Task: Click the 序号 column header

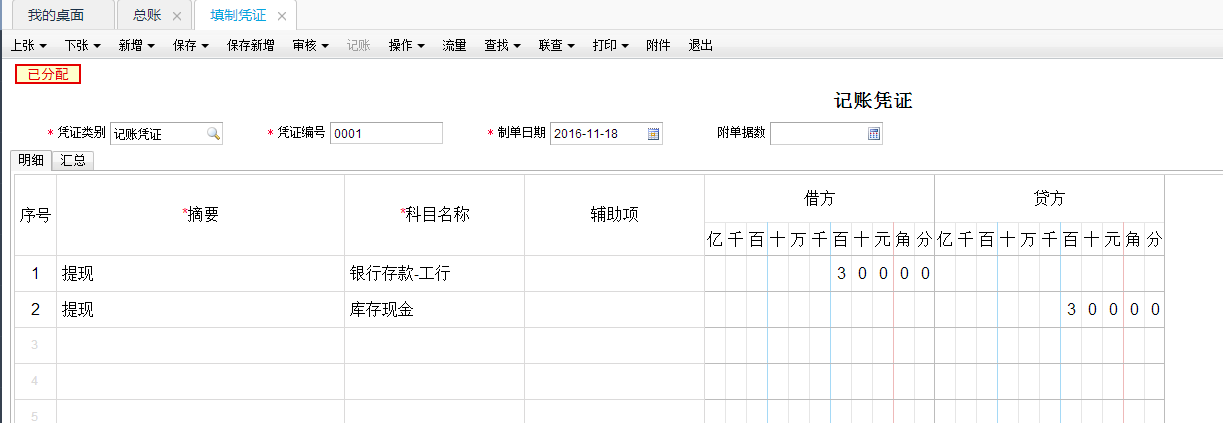Action: (35, 214)
